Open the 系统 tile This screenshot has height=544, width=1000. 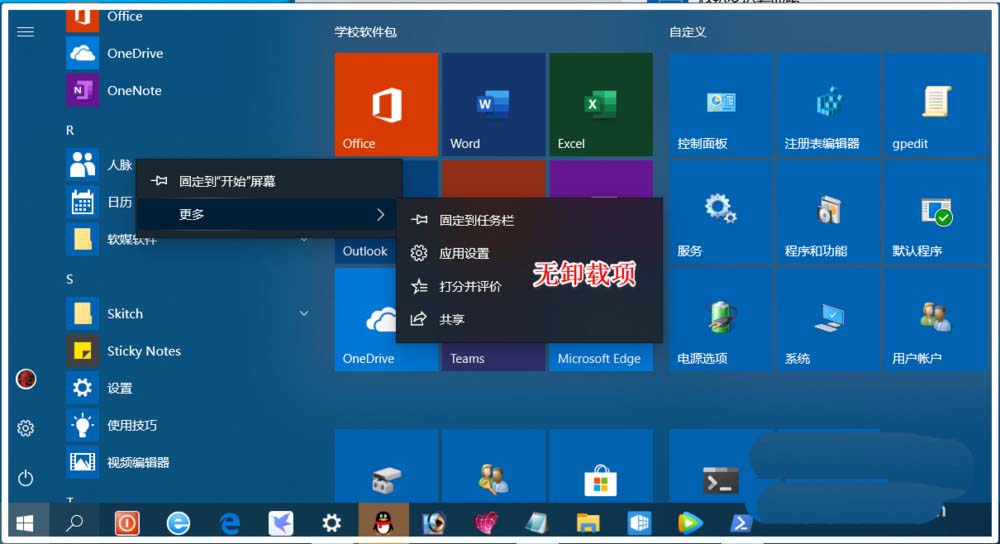(828, 319)
